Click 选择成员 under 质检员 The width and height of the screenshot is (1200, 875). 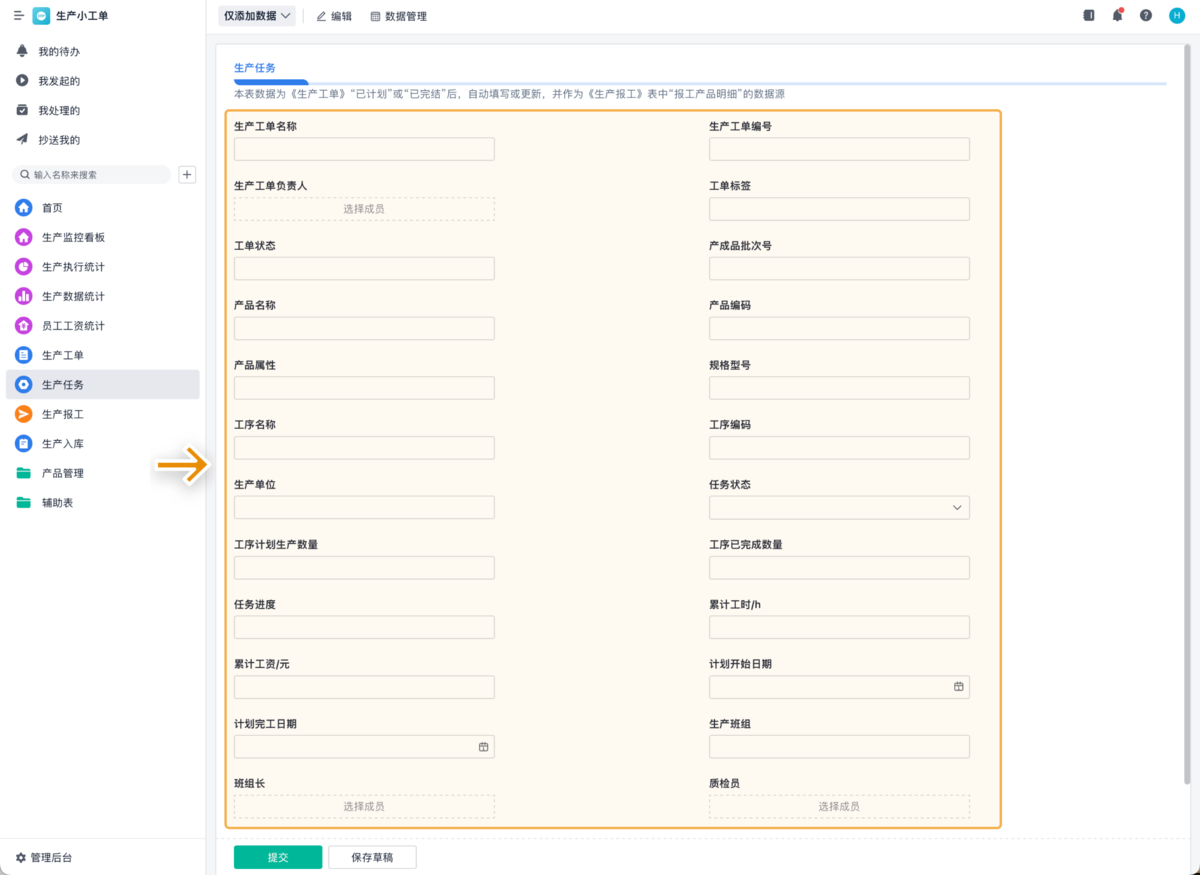[839, 806]
